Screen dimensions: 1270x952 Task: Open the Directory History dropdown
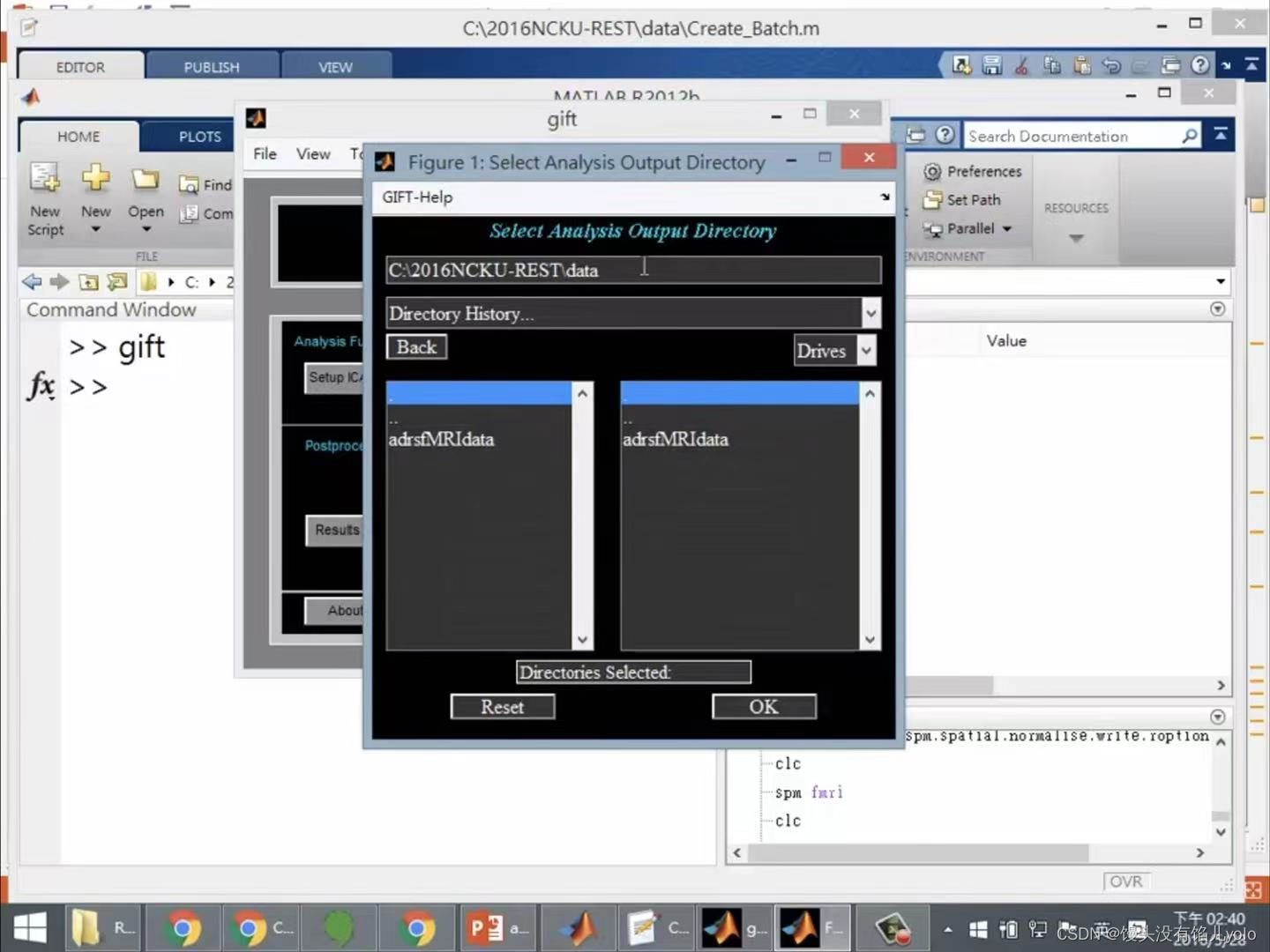click(870, 313)
